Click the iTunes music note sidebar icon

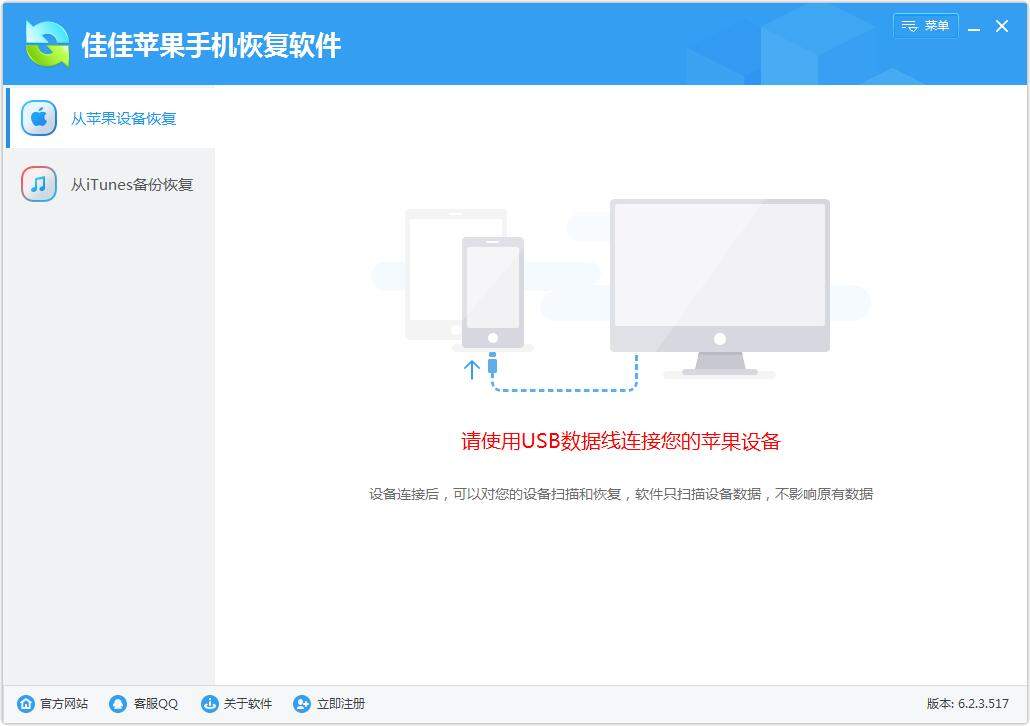tap(37, 184)
